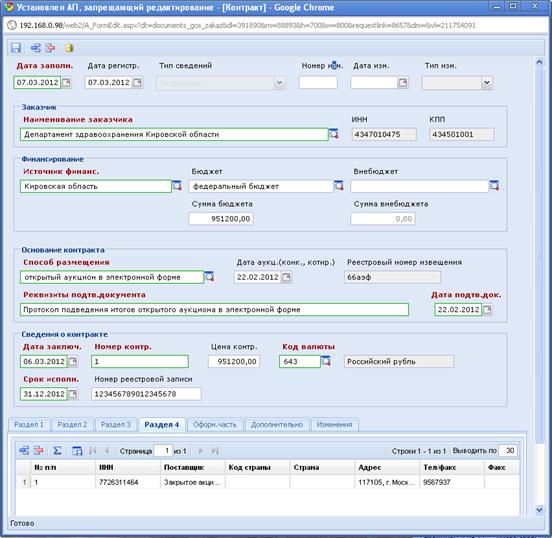Image resolution: width=552 pixels, height=538 pixels.
Task: Open lookup for Наименование заказчика field
Action: [x=333, y=134]
